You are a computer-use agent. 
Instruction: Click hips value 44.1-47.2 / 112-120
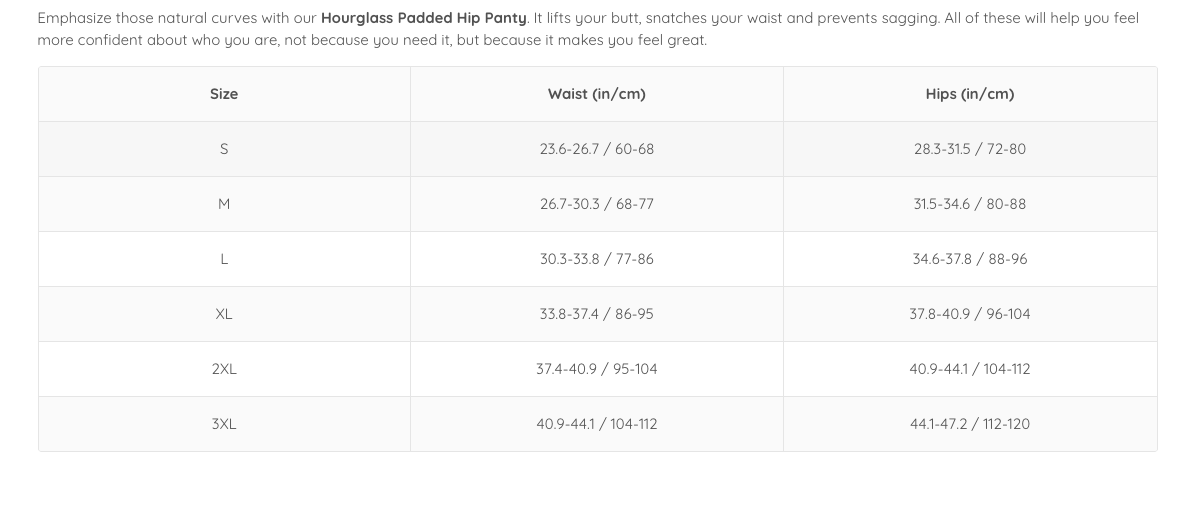970,424
